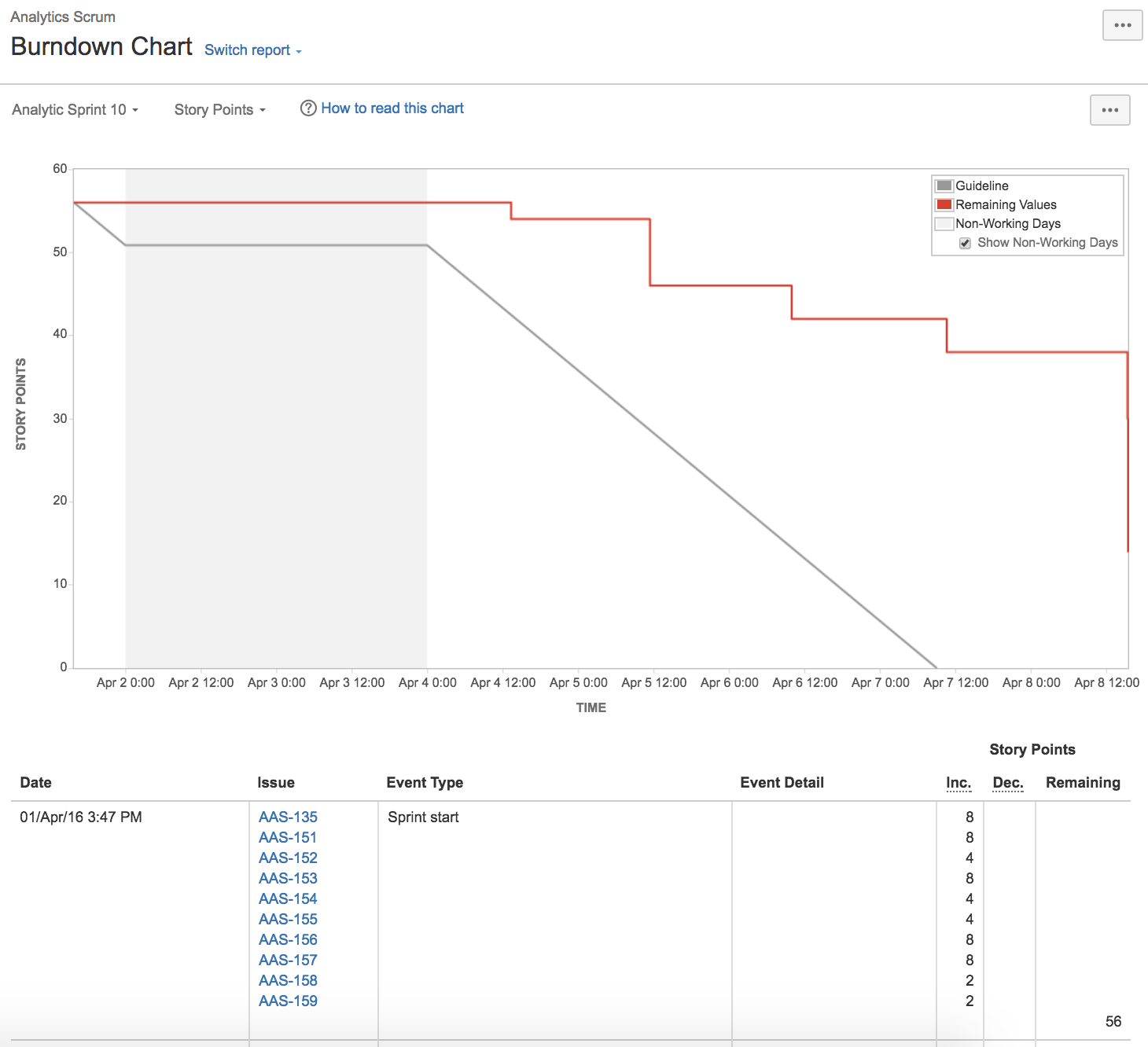
Task: Click the Analytics Scrum board name
Action: pos(63,17)
